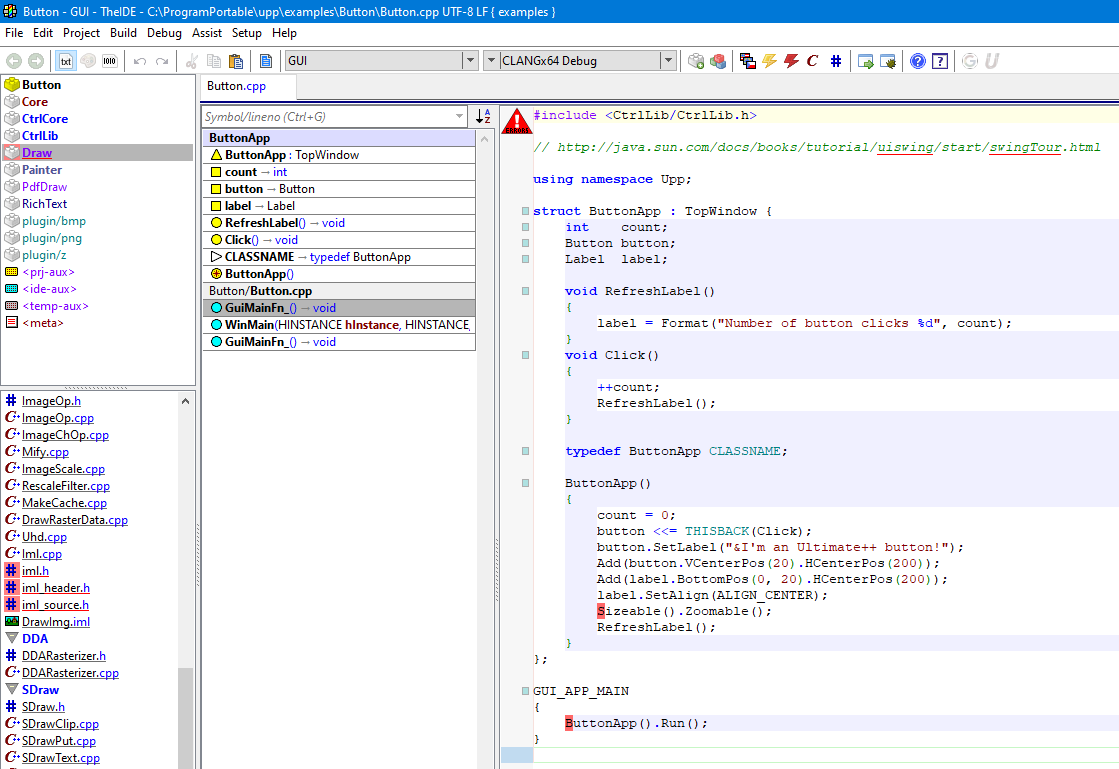This screenshot has width=1119, height=769.
Task: Click the Redo arrow icon
Action: (162, 61)
